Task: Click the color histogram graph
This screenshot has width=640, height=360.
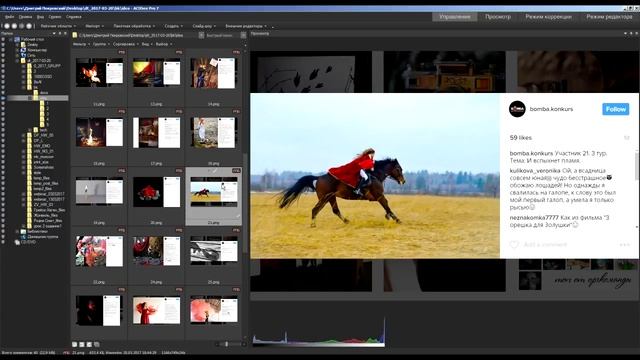Action: click(318, 331)
